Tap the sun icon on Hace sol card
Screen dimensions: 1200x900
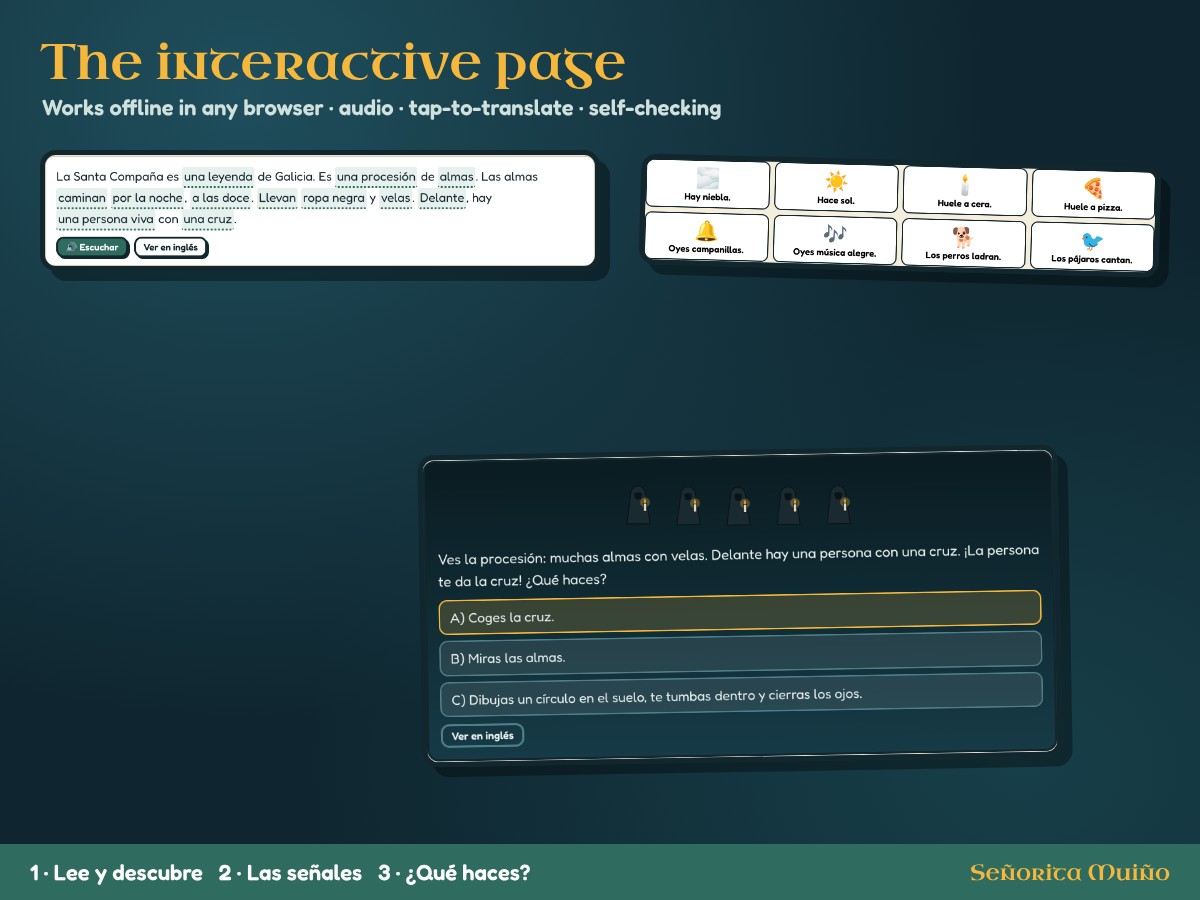coord(836,181)
